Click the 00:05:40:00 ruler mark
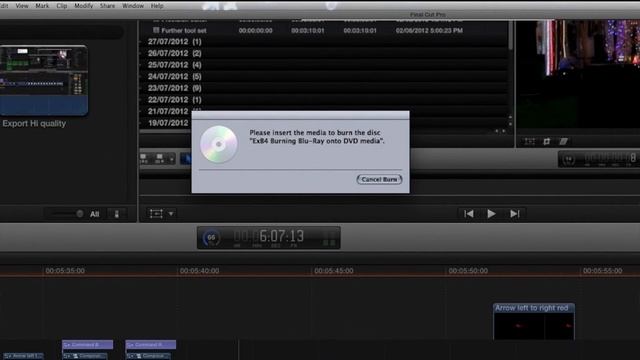Viewport: 640px width, 360px height. (199, 271)
